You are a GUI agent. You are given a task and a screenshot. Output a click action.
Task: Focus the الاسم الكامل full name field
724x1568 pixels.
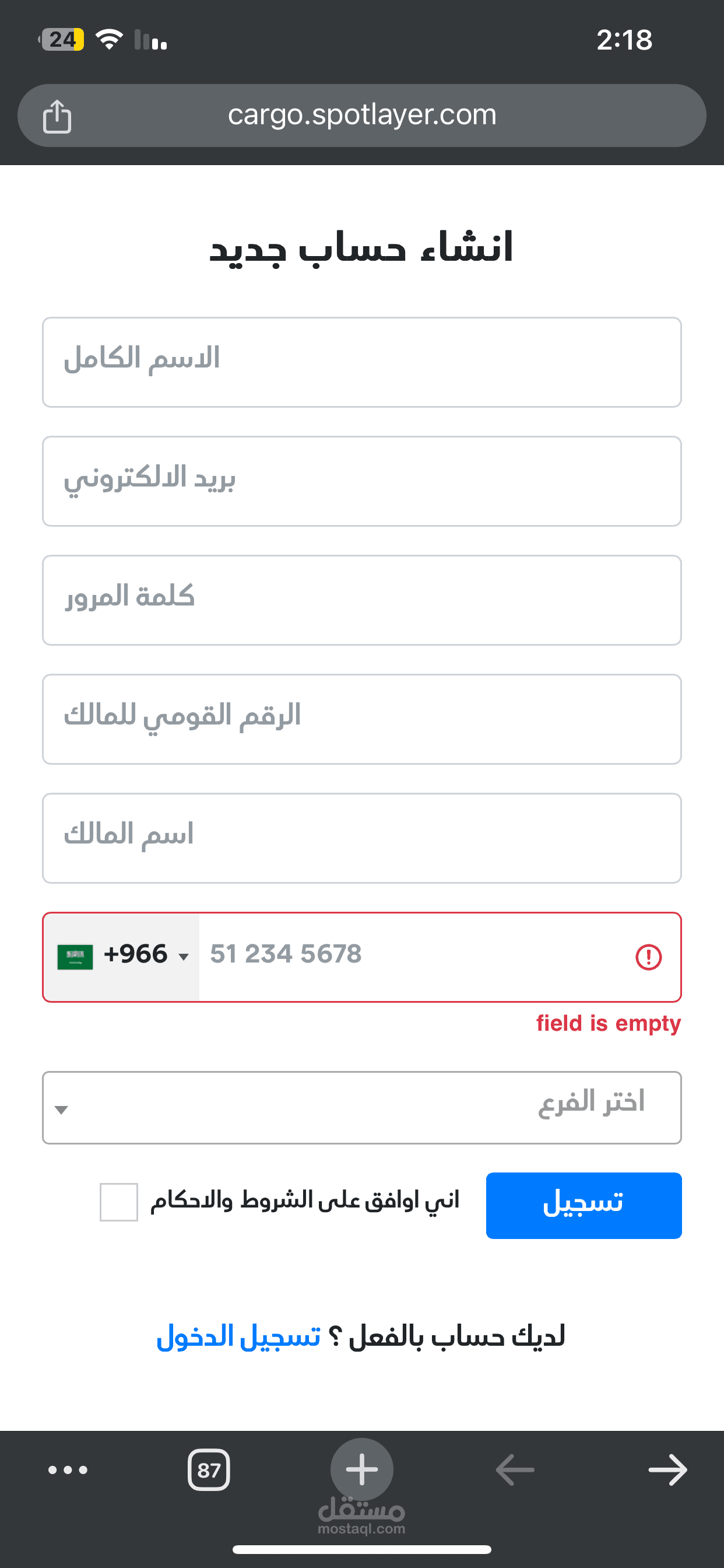click(x=361, y=362)
